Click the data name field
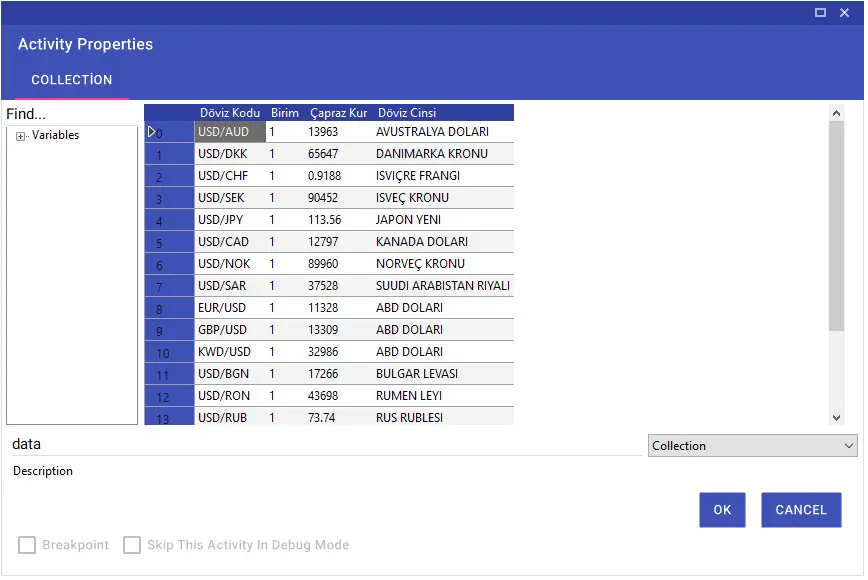 pyautogui.click(x=327, y=446)
